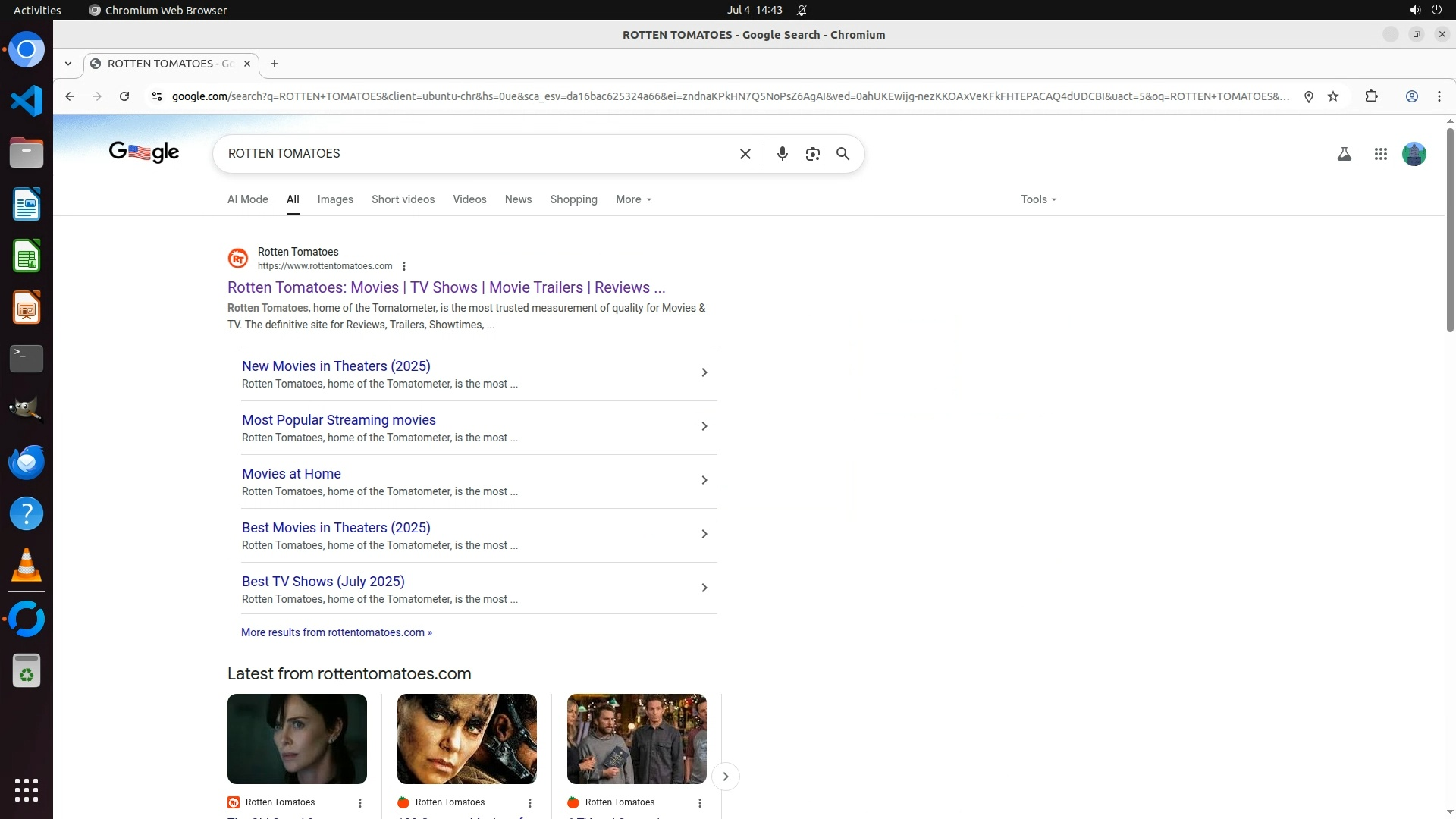Click inside the Google search field

(x=478, y=154)
